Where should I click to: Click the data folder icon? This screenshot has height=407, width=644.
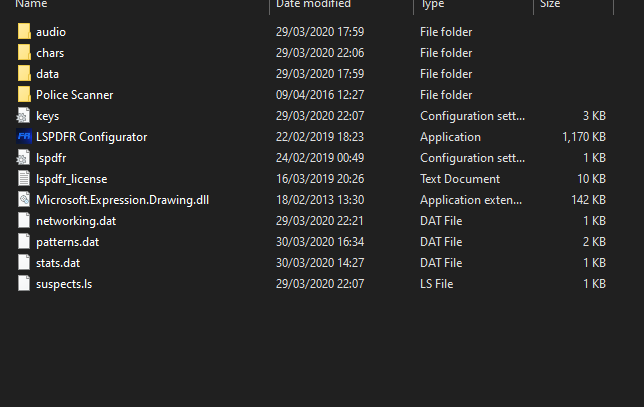(x=24, y=74)
